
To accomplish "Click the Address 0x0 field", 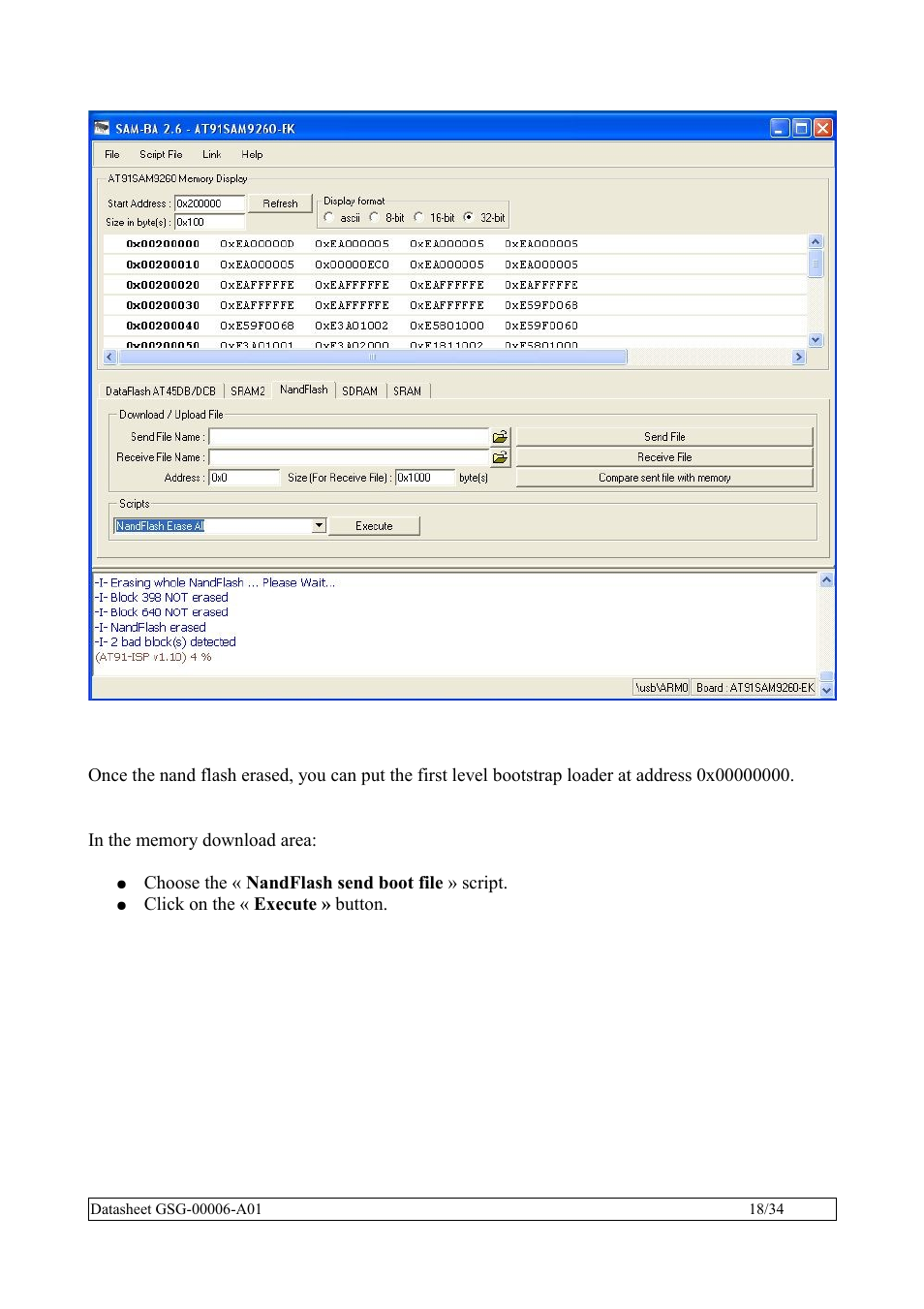I will [244, 478].
